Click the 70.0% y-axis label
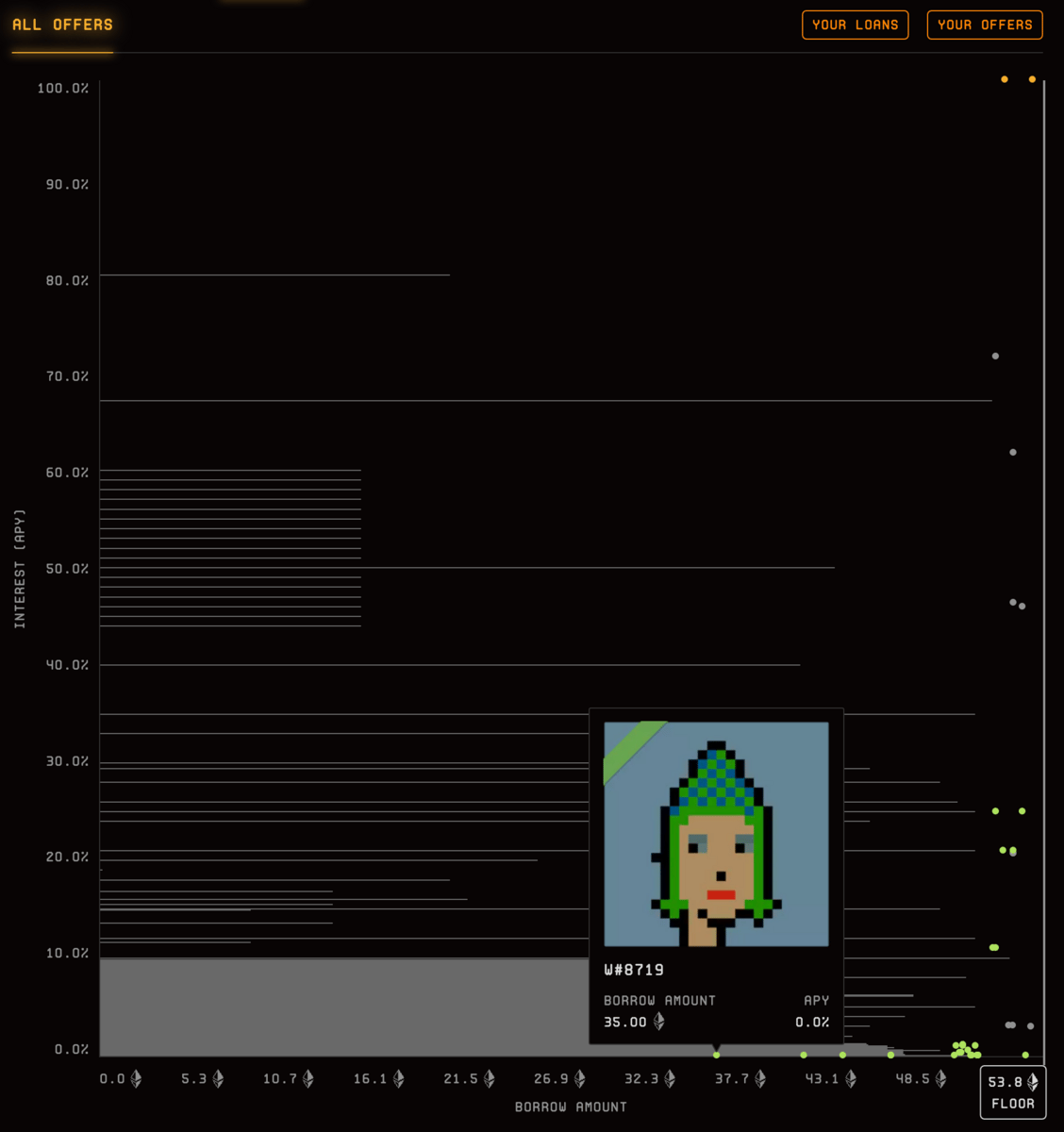 [x=67, y=376]
